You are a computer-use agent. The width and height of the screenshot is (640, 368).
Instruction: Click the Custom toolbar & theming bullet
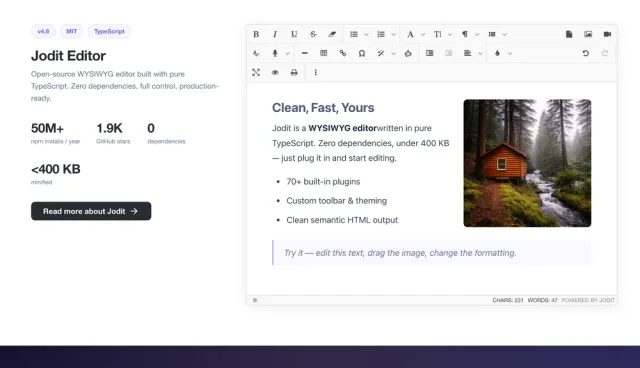pos(336,201)
